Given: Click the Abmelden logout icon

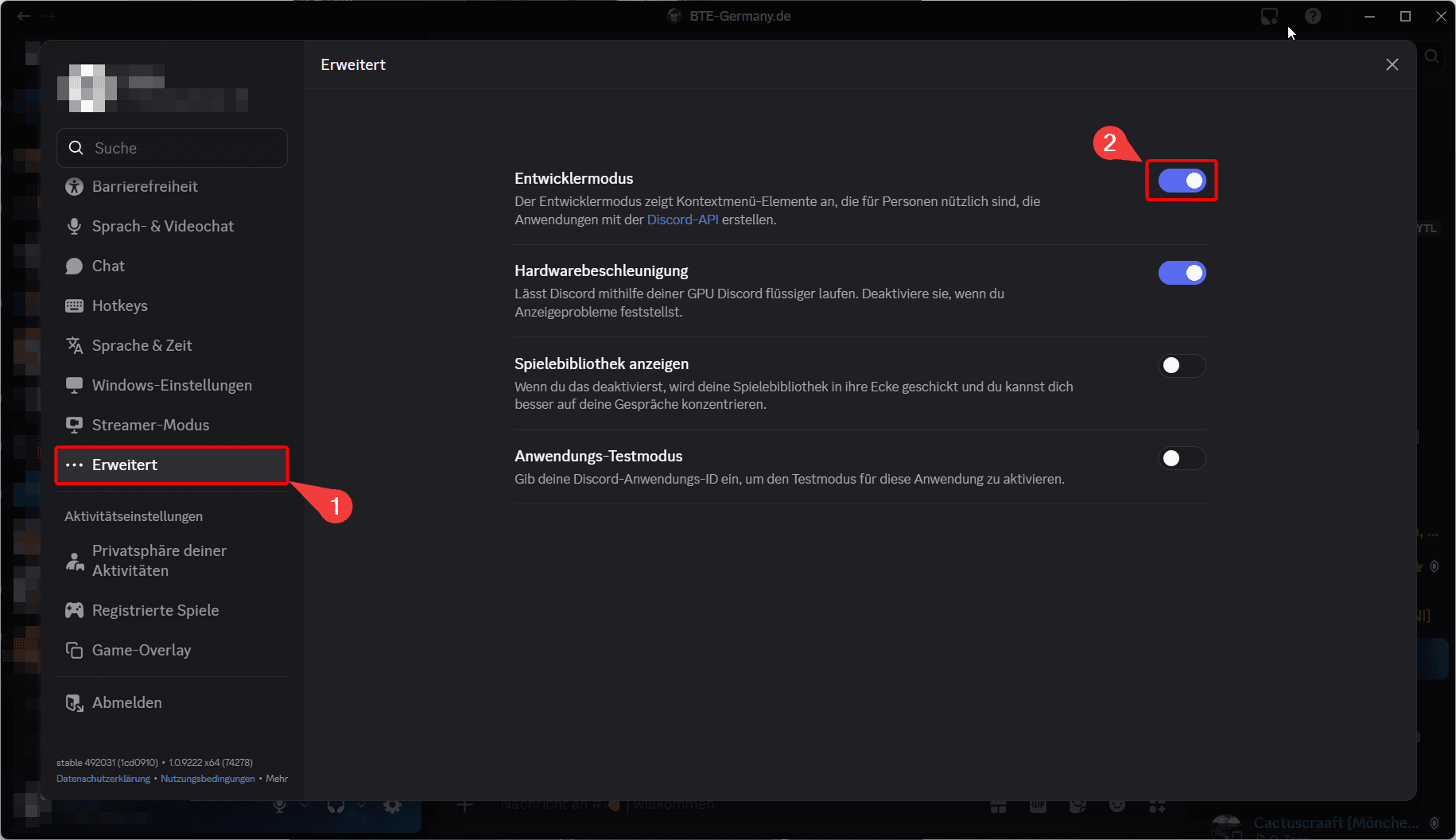Looking at the screenshot, I should 74,703.
